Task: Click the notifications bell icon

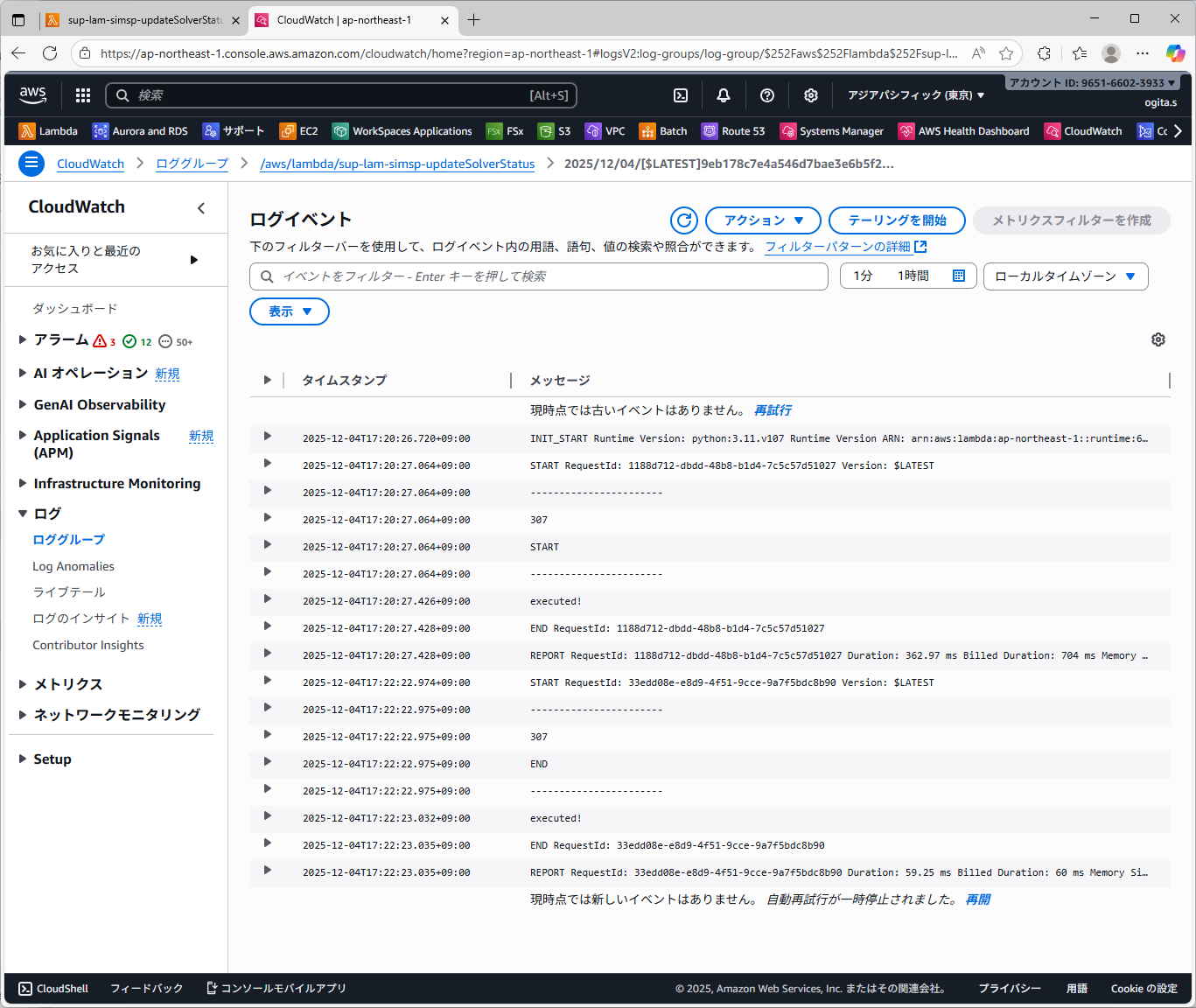Action: click(724, 95)
